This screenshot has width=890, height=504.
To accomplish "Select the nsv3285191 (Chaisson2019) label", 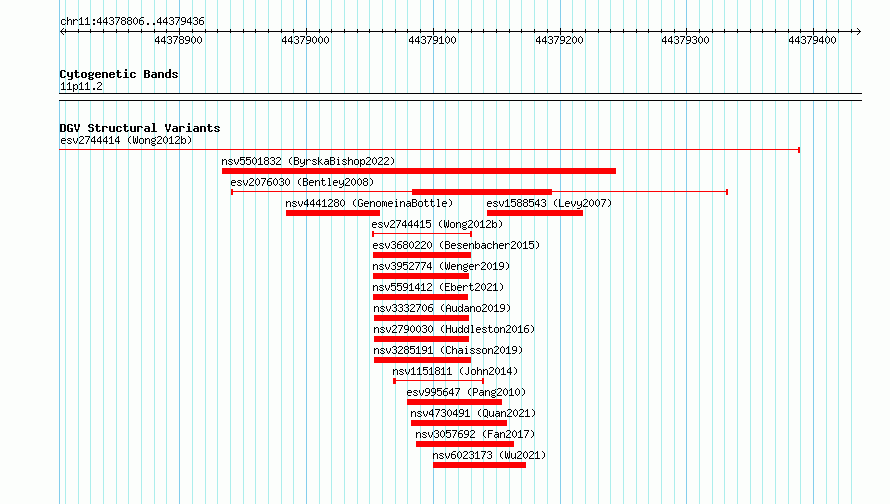I will 448,350.
